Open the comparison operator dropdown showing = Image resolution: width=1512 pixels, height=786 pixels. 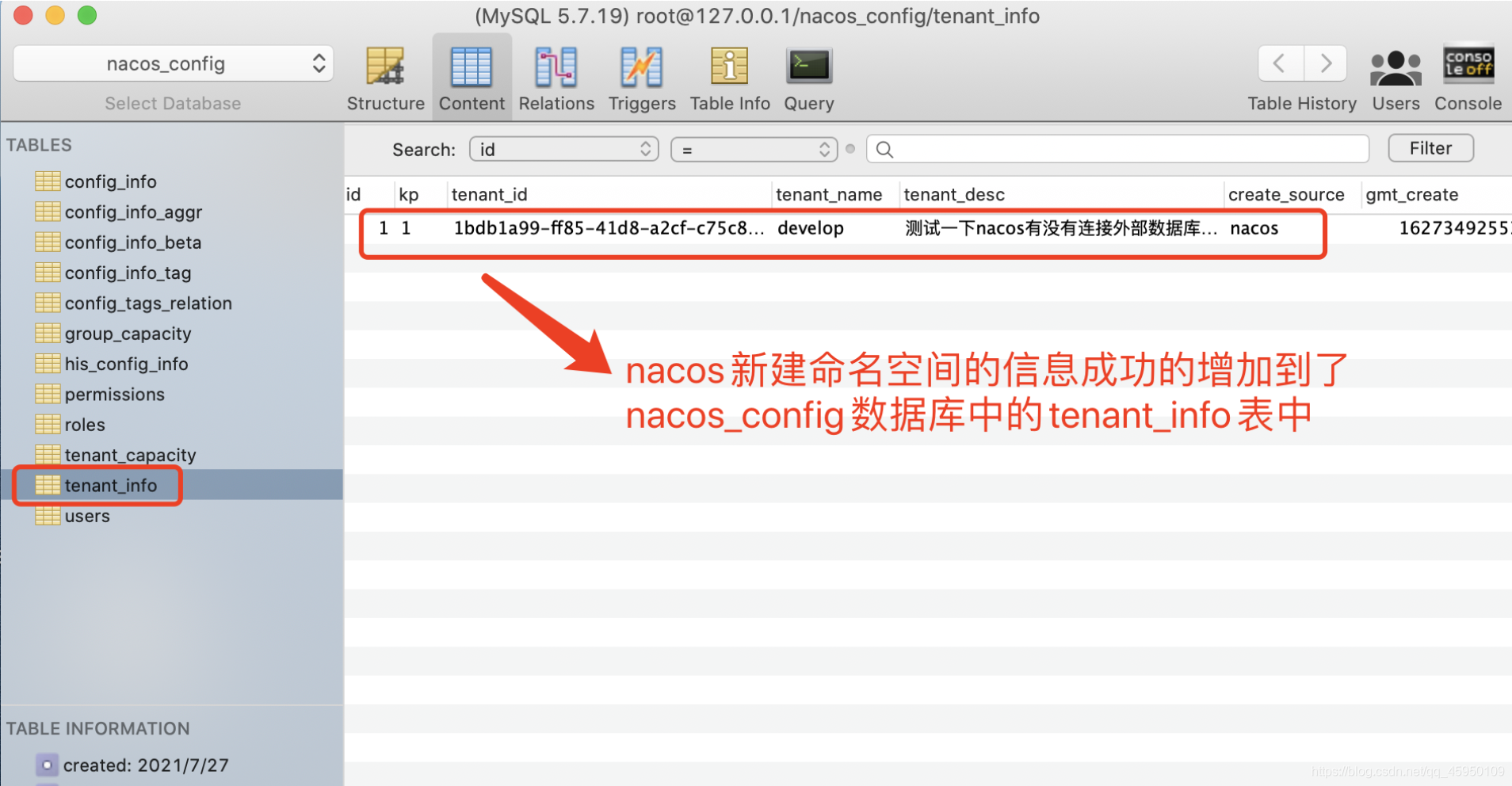point(754,149)
